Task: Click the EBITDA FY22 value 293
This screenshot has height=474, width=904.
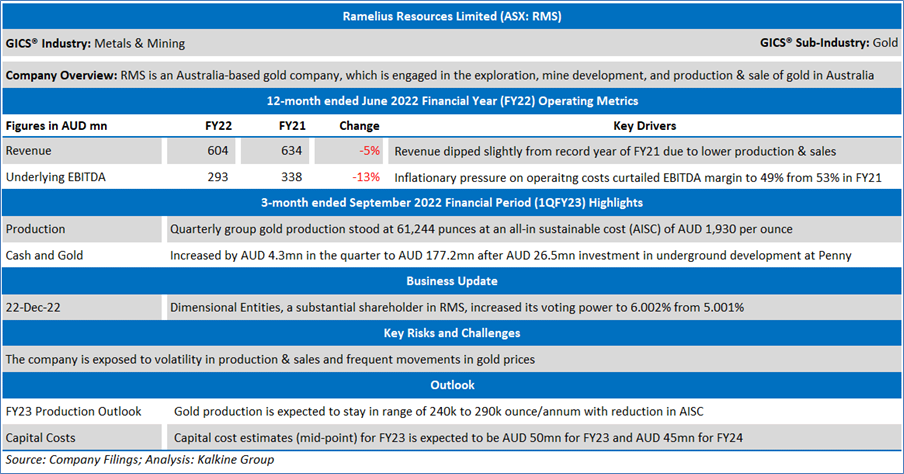Action: click(218, 177)
